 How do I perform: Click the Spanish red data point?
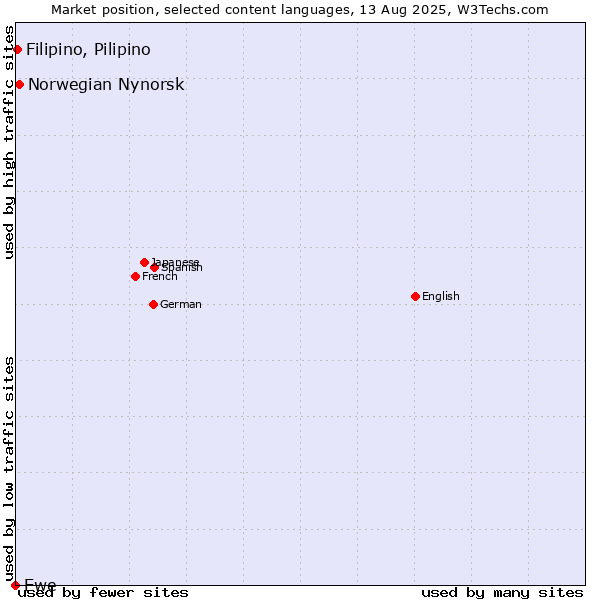[155, 267]
